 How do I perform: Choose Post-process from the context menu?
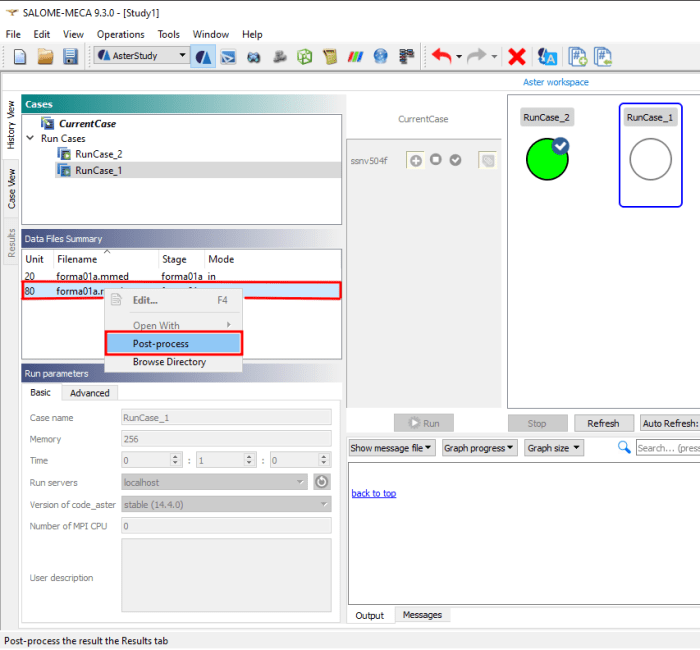click(174, 343)
